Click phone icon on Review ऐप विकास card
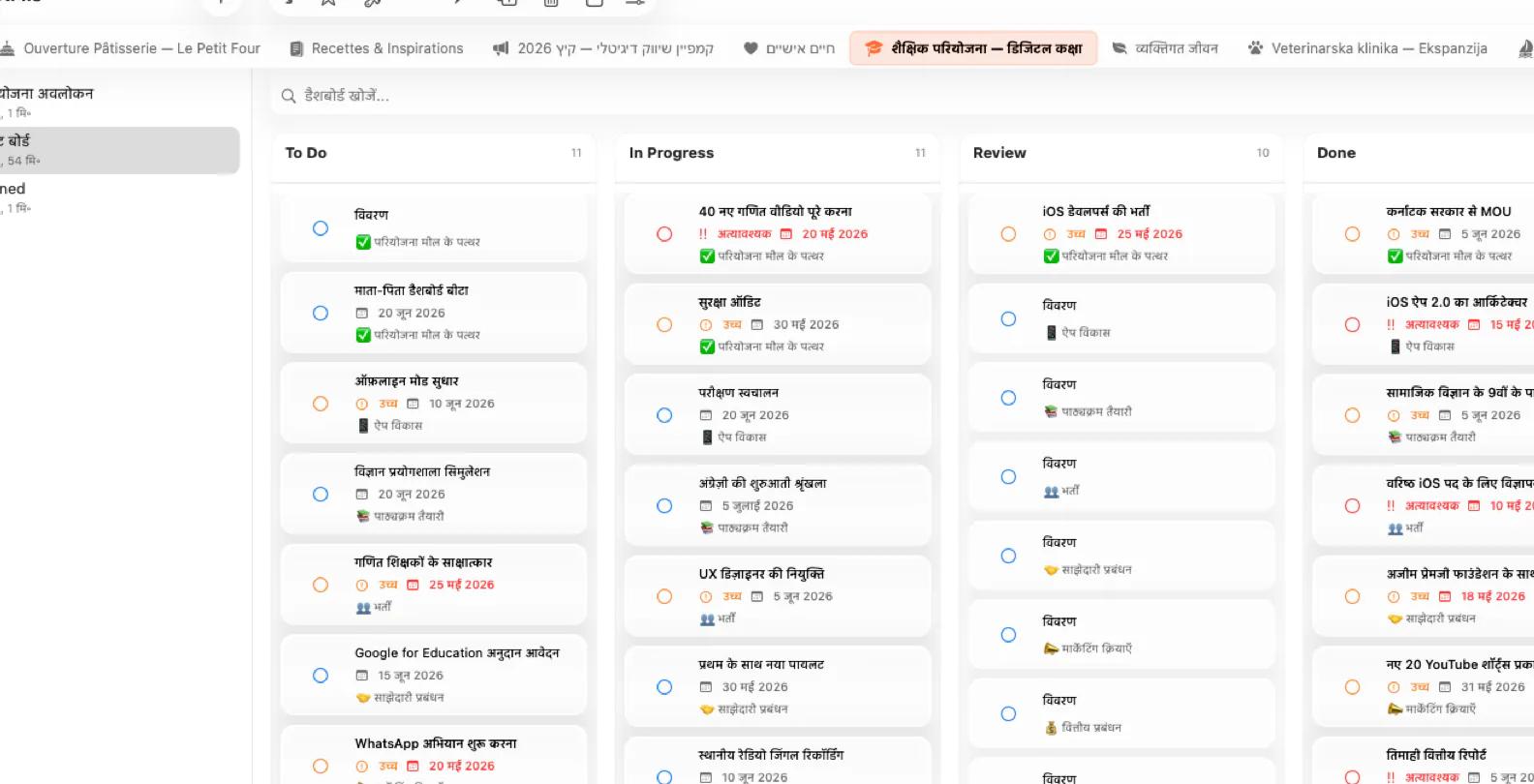The height and width of the screenshot is (784, 1534). tap(1051, 333)
